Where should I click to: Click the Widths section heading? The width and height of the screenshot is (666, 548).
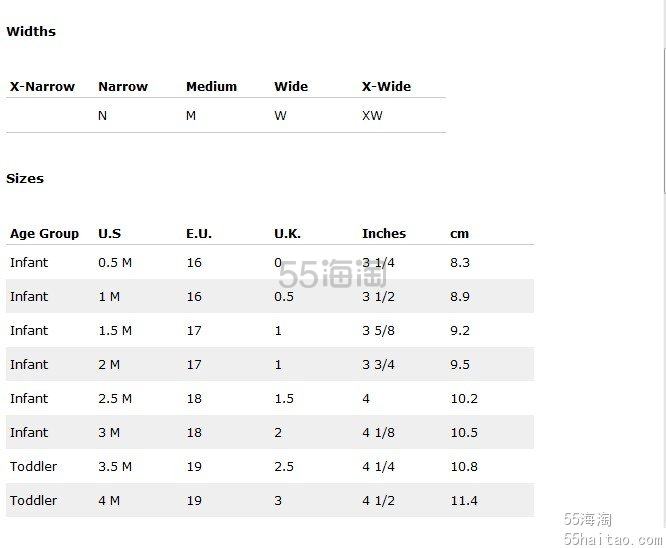[x=31, y=31]
